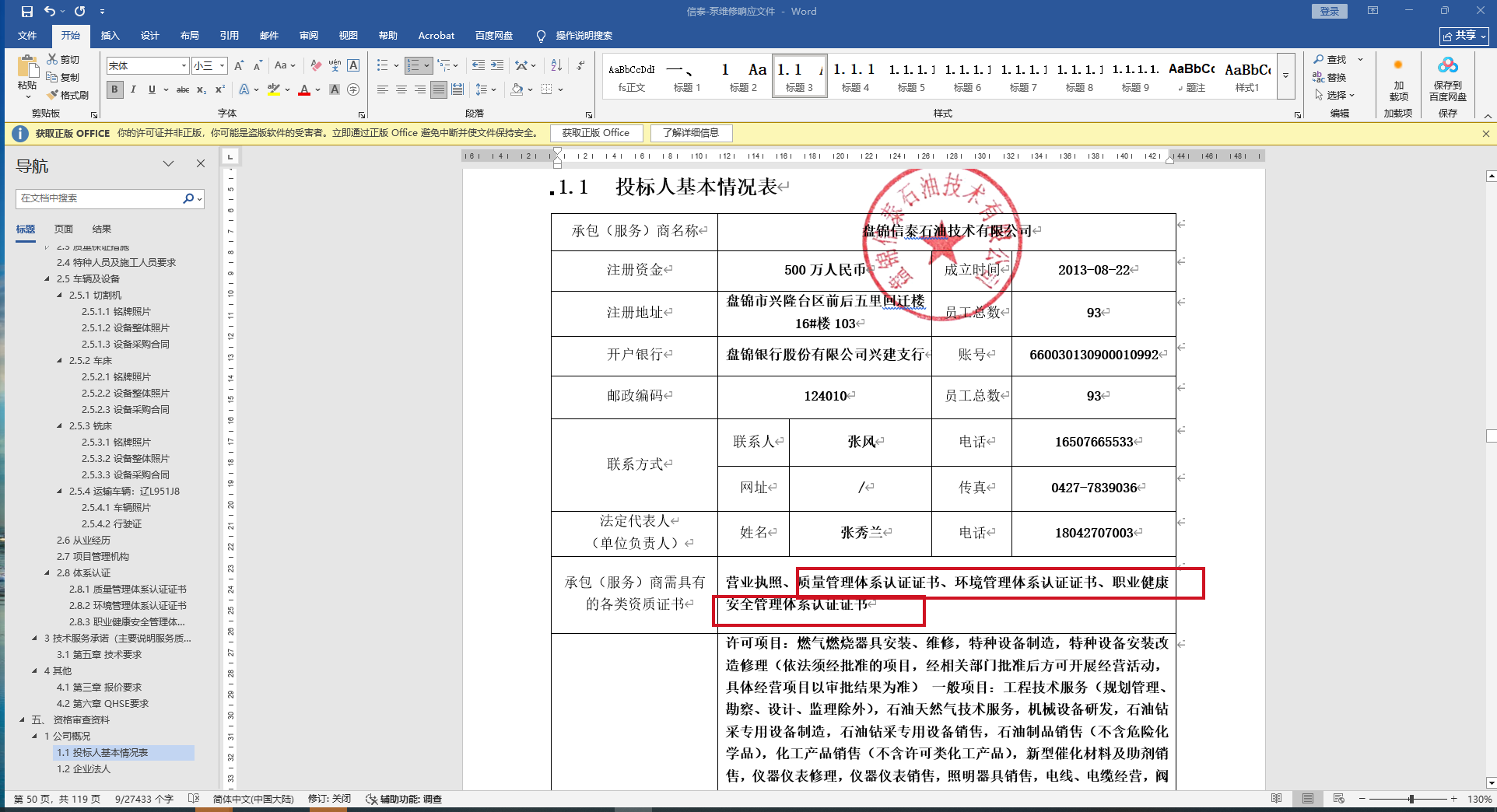
Task: Cut the selection with 剪切
Action: 64,59
